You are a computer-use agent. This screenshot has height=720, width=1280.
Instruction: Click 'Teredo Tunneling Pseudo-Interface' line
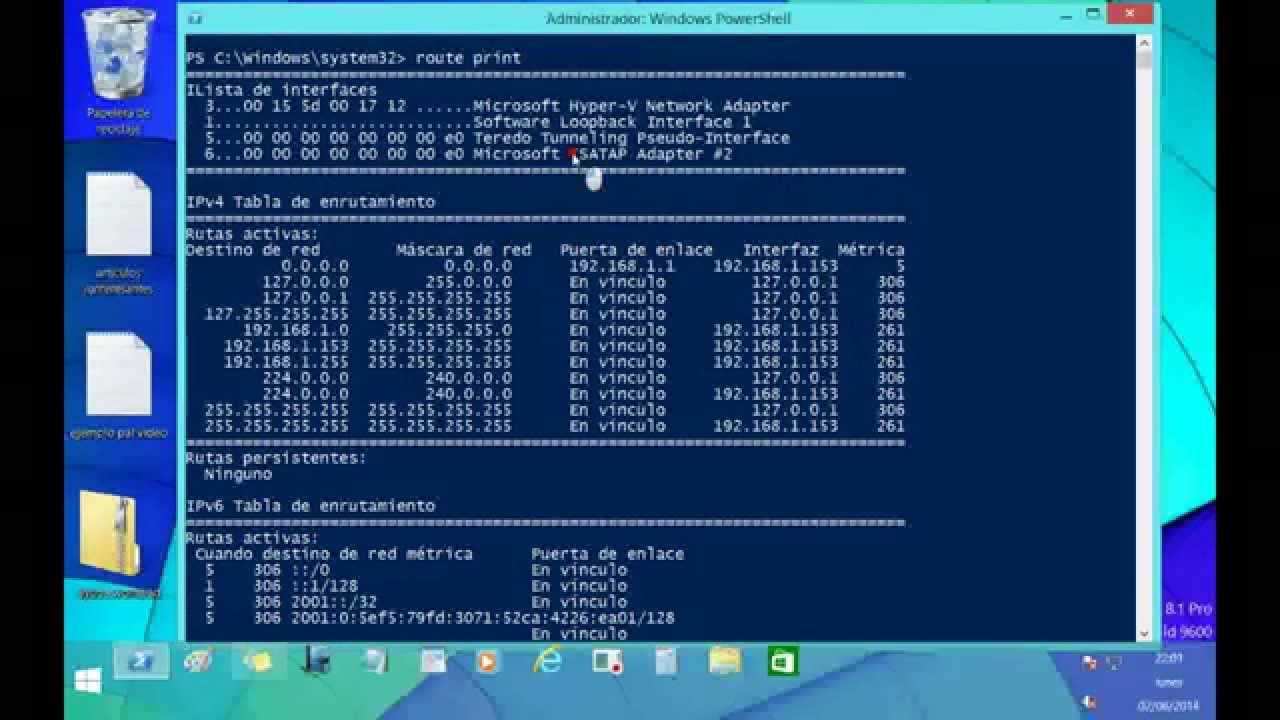631,138
